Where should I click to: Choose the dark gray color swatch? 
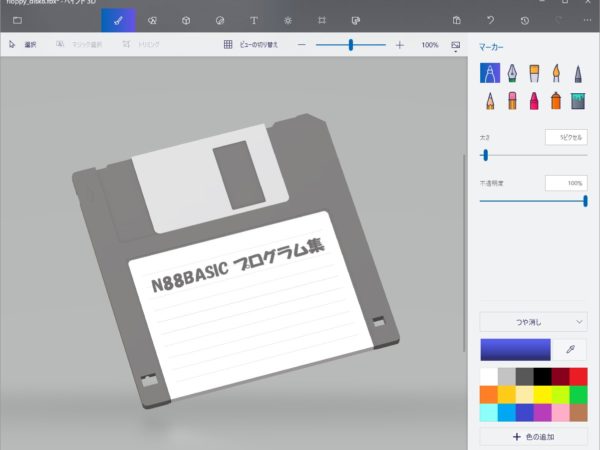[x=525, y=377]
